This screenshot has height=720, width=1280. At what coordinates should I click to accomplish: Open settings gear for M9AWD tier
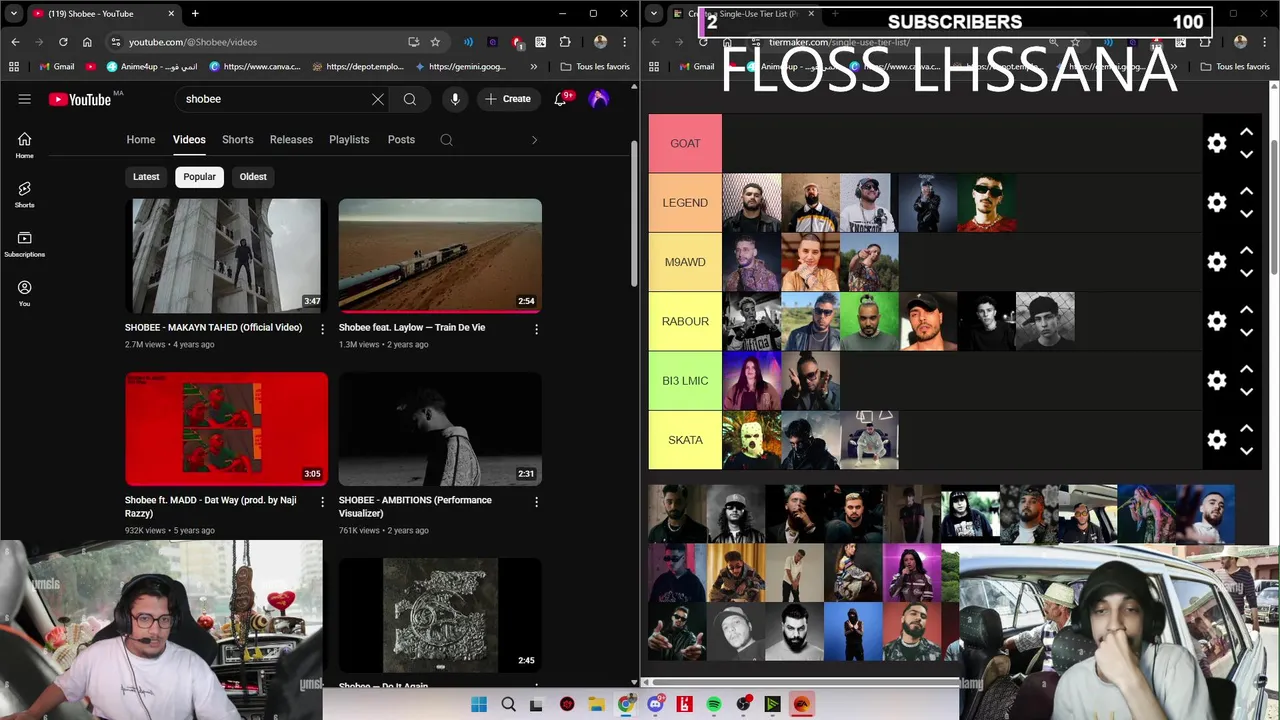[x=1217, y=262]
